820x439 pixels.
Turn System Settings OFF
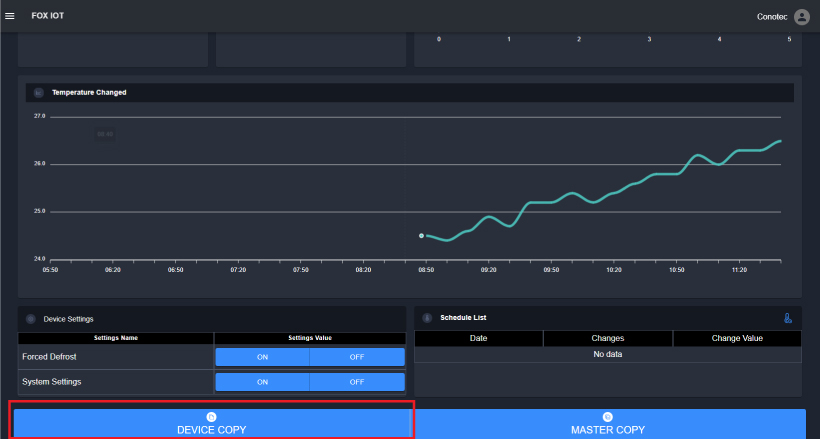pos(357,382)
